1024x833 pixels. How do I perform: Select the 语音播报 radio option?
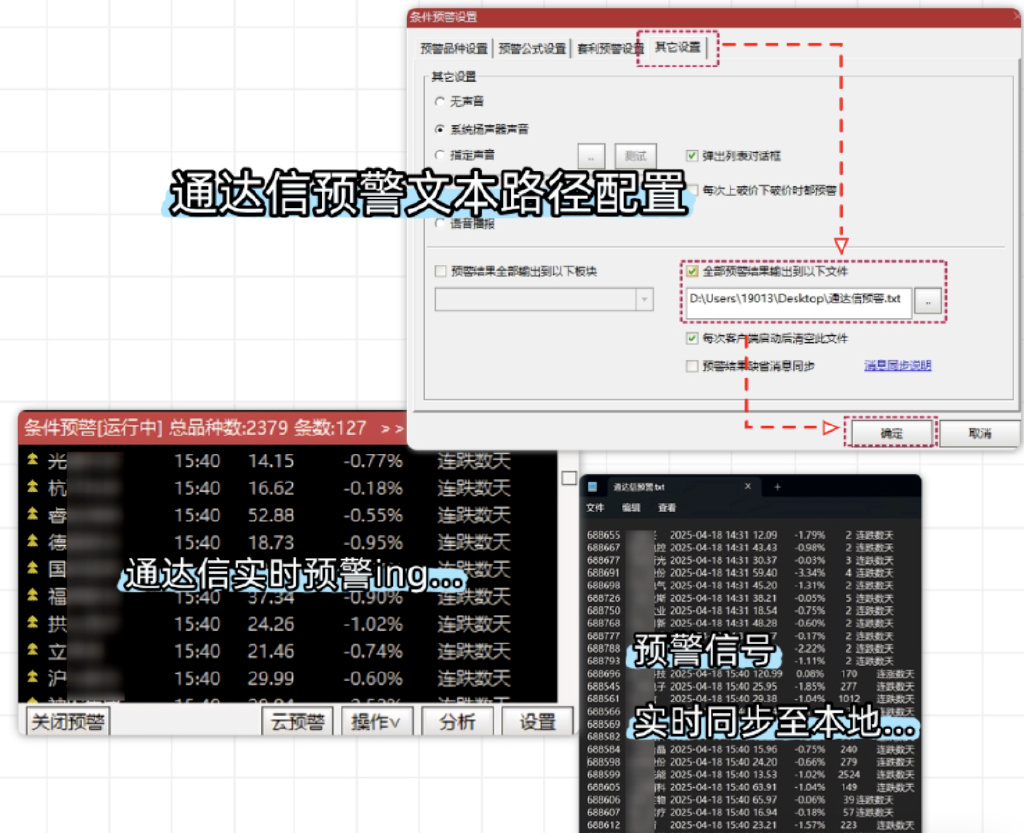coord(440,223)
